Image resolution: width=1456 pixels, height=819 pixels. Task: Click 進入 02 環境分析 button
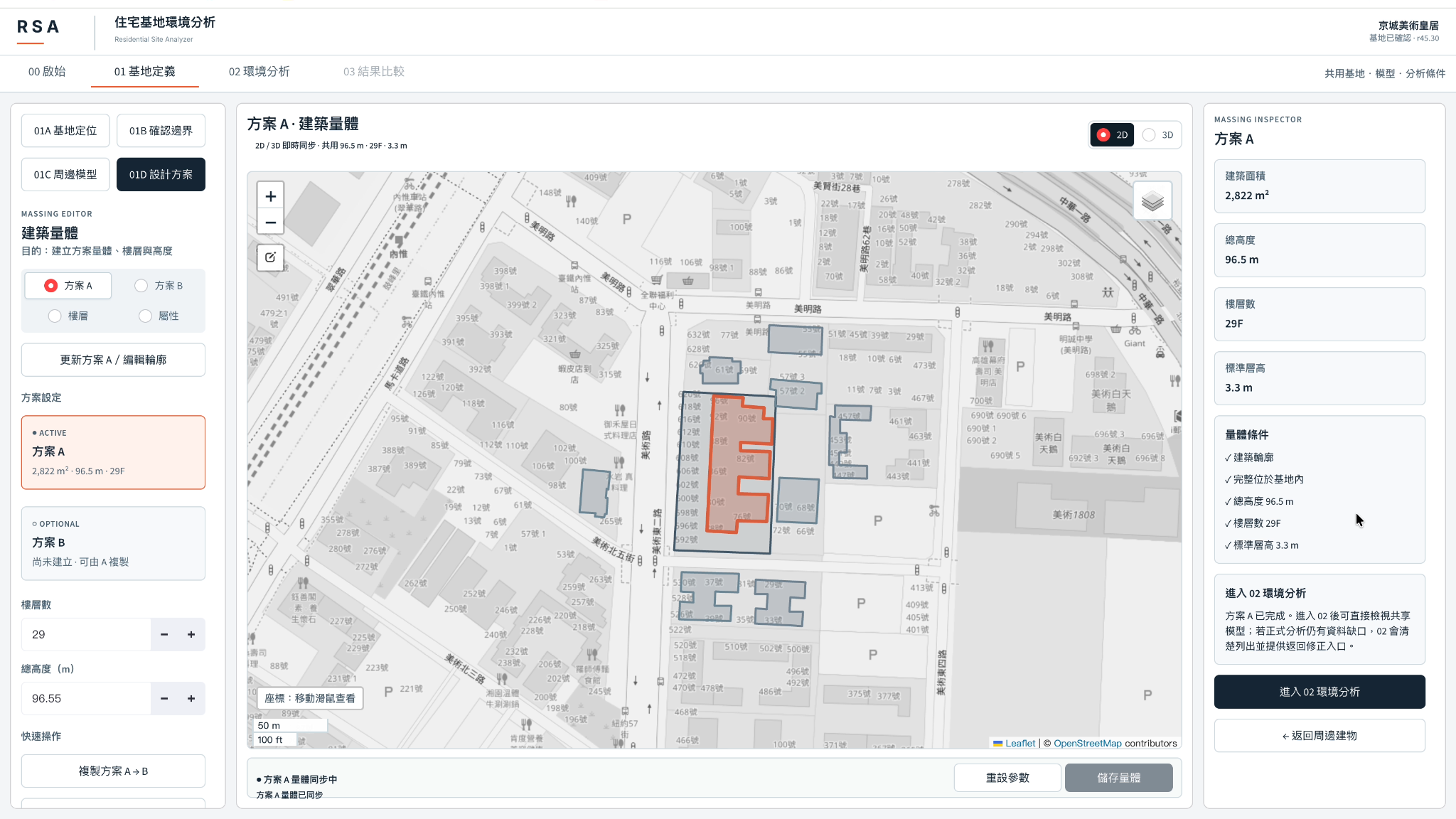[x=1319, y=692]
